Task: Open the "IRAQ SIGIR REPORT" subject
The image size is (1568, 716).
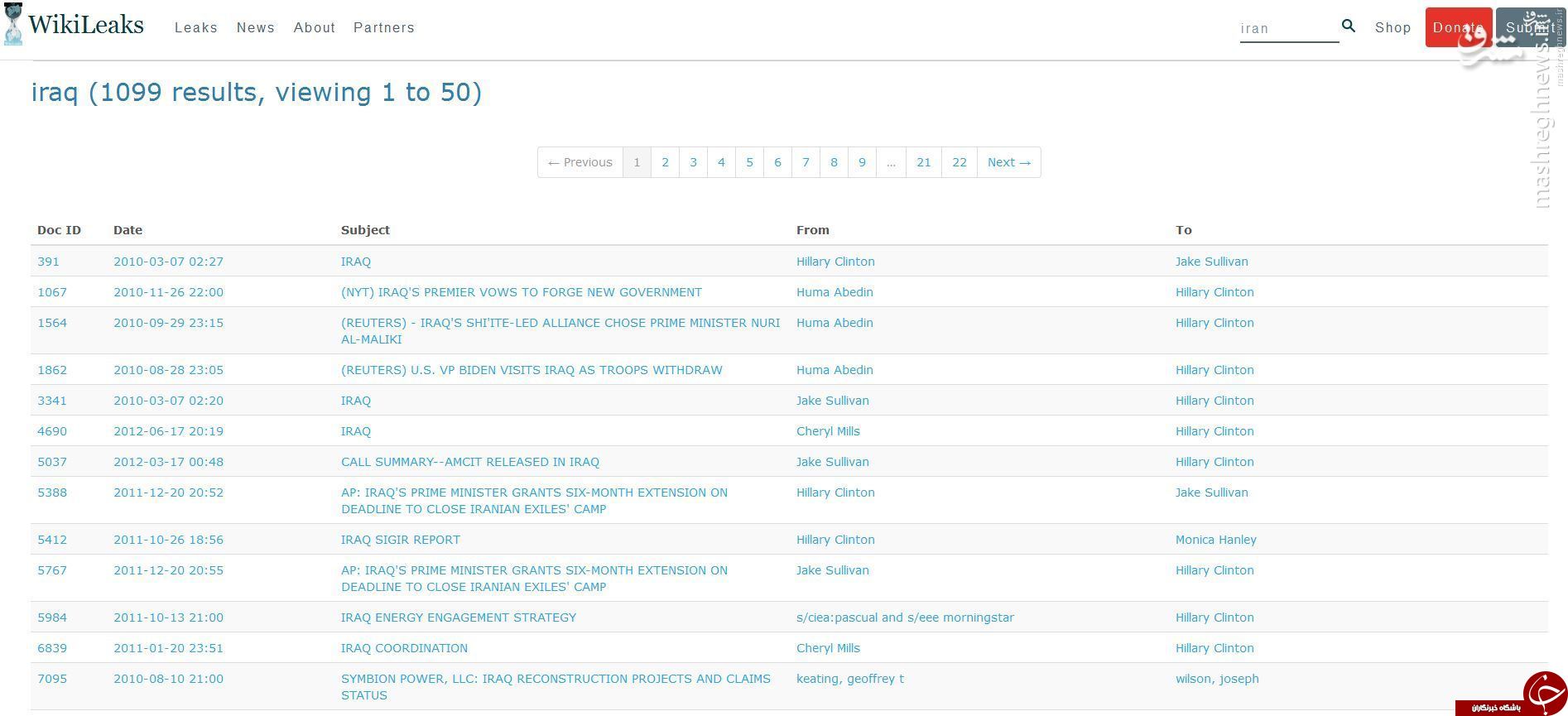Action: [x=401, y=540]
